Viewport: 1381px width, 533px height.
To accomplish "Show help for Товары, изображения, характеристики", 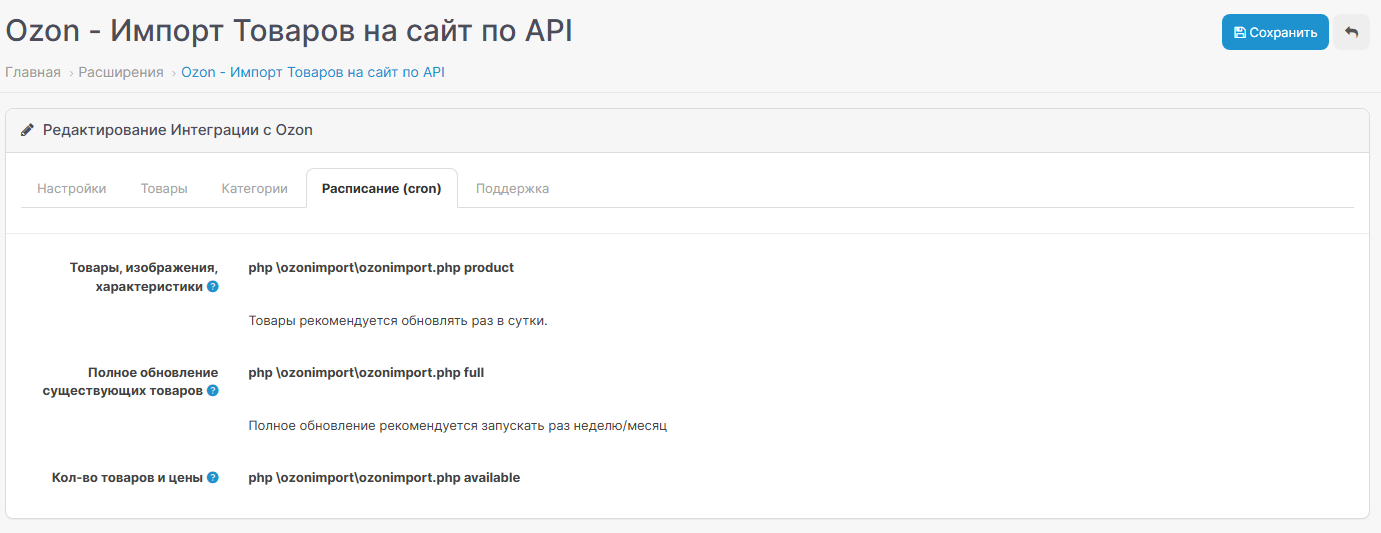I will (213, 287).
